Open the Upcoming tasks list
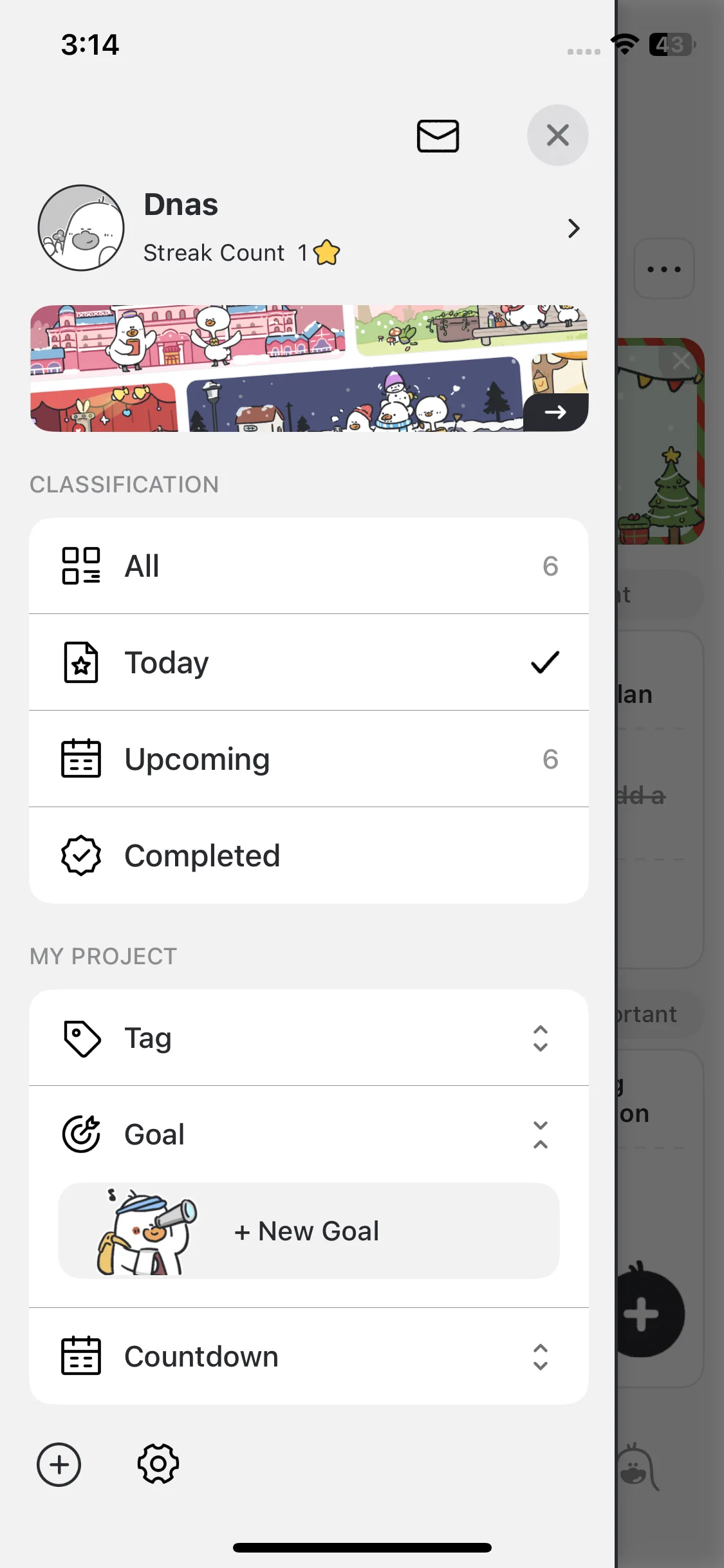The width and height of the screenshot is (724, 1568). pos(308,759)
